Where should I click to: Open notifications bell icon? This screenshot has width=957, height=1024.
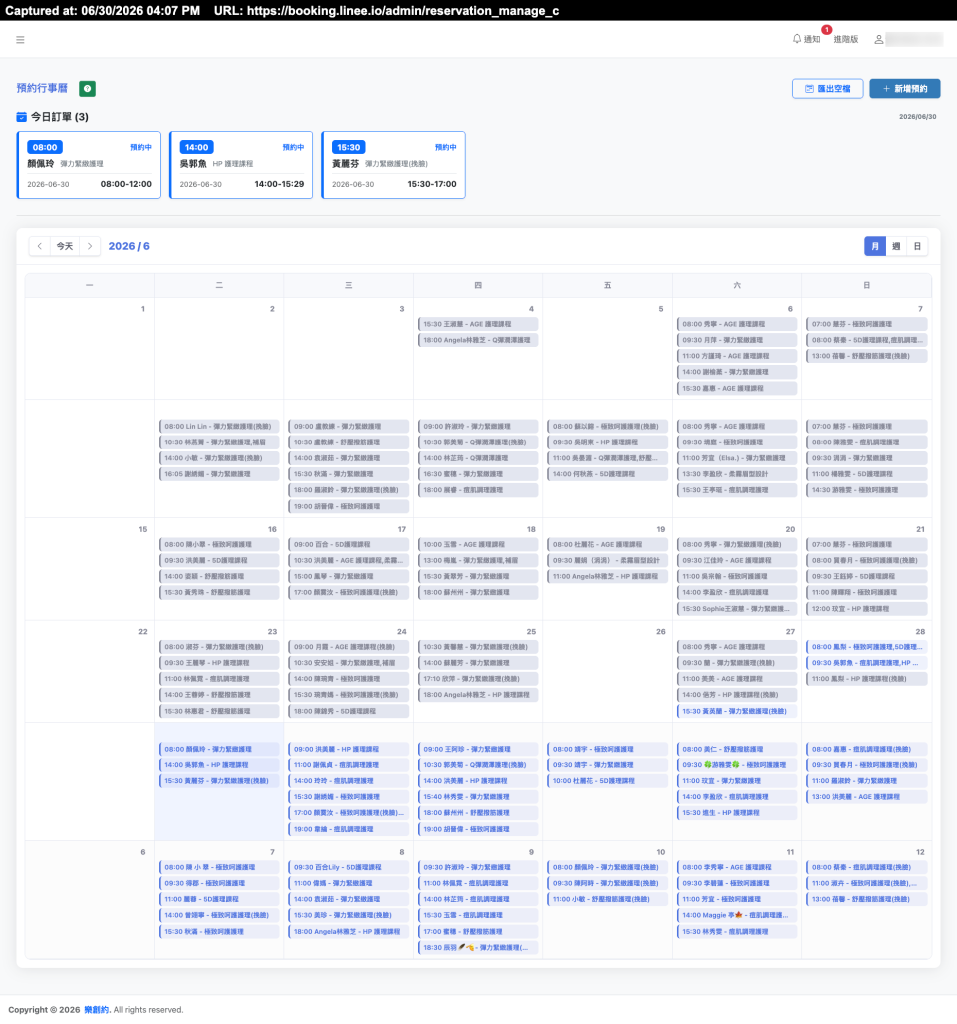coord(796,39)
